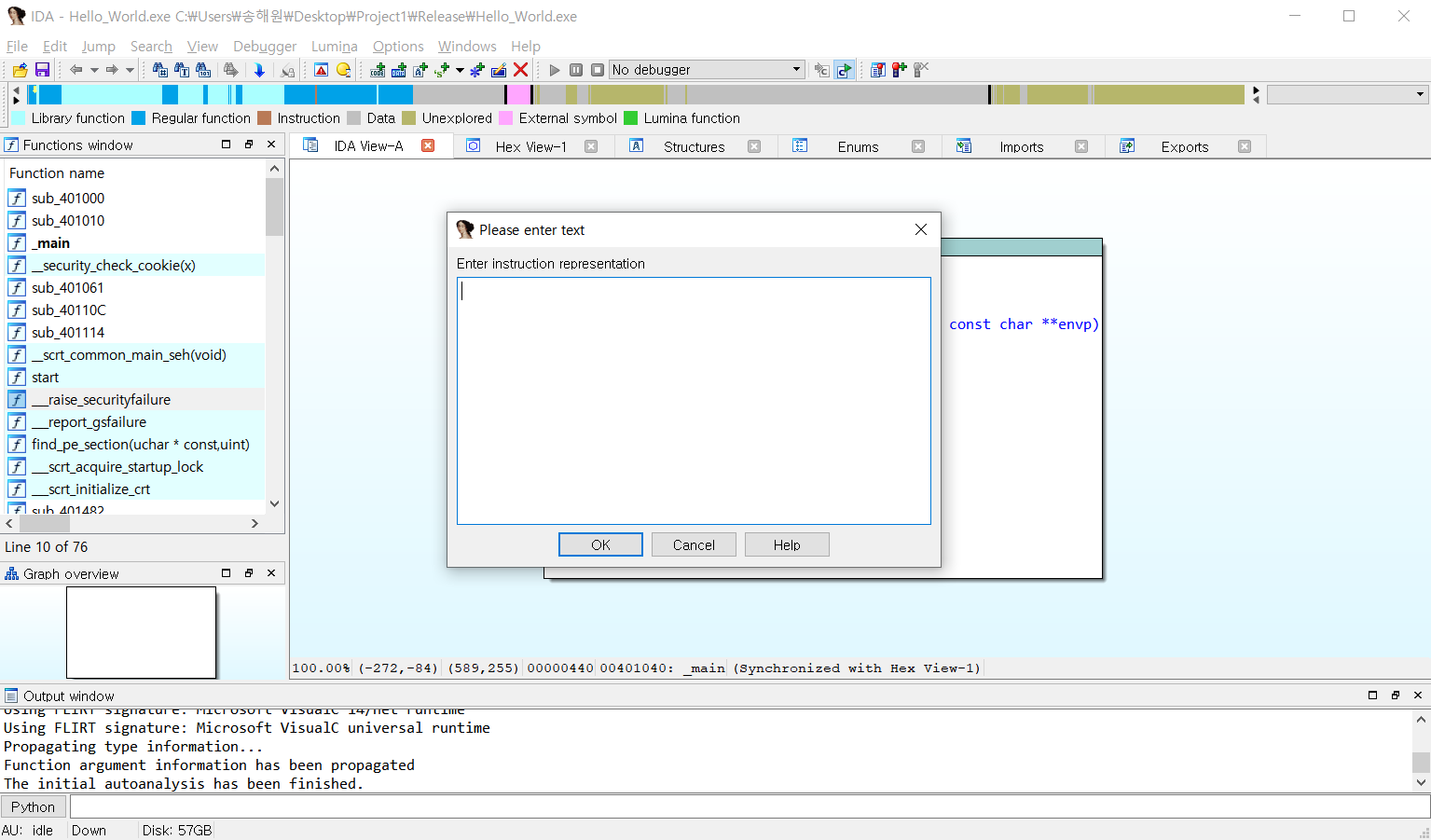Open the navigation band dropdown on right
Viewport: 1431px width, 840px height.
tap(1348, 94)
